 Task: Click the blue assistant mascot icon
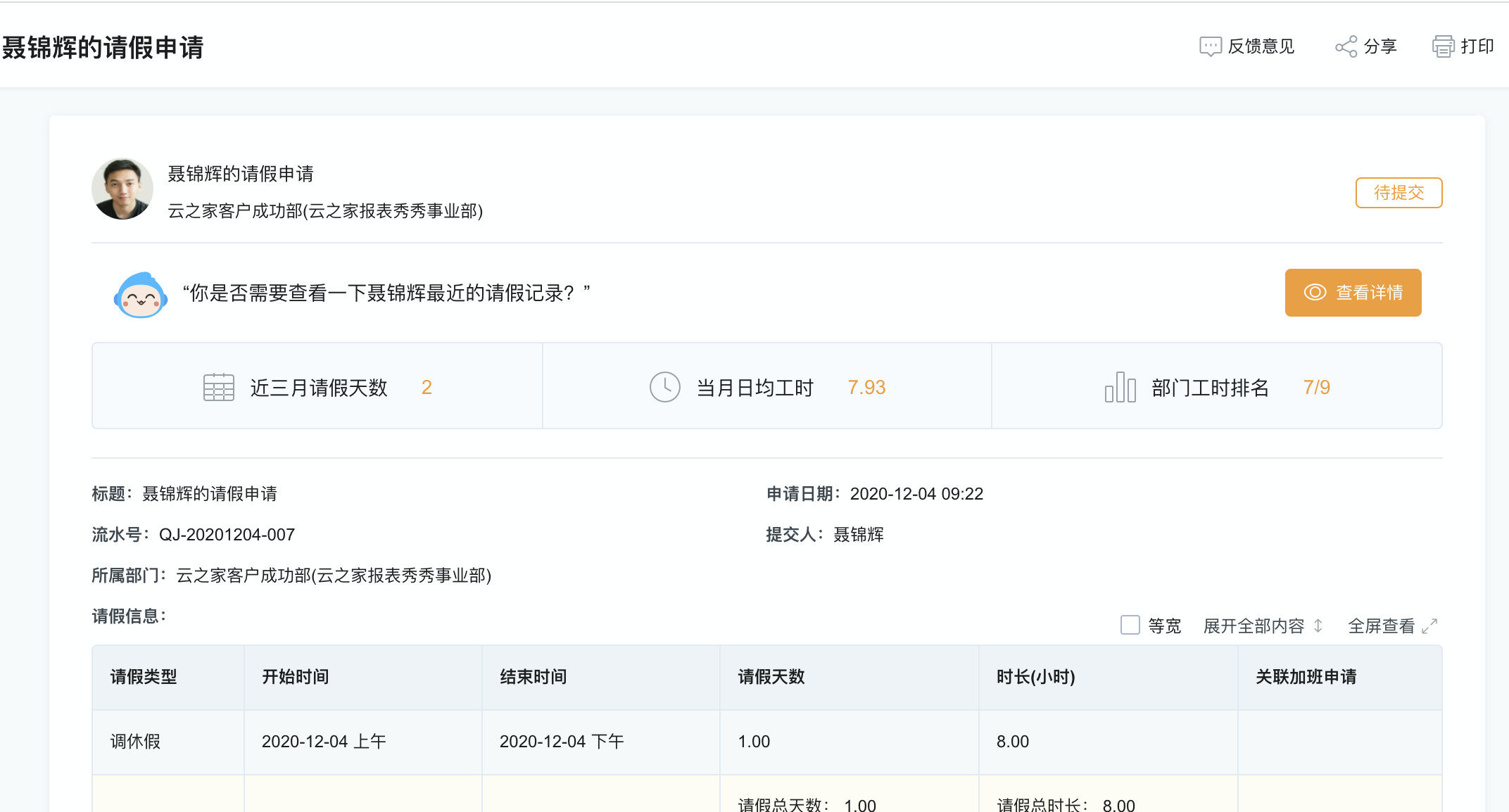(141, 295)
